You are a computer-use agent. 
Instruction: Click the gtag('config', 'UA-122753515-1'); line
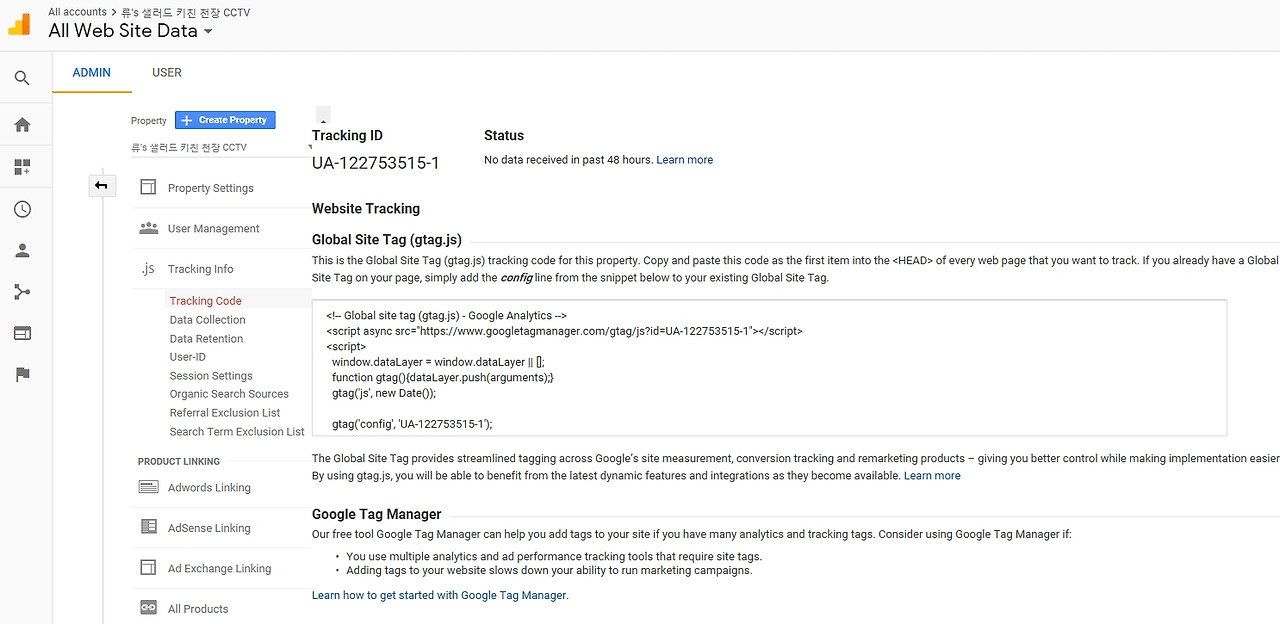point(412,424)
